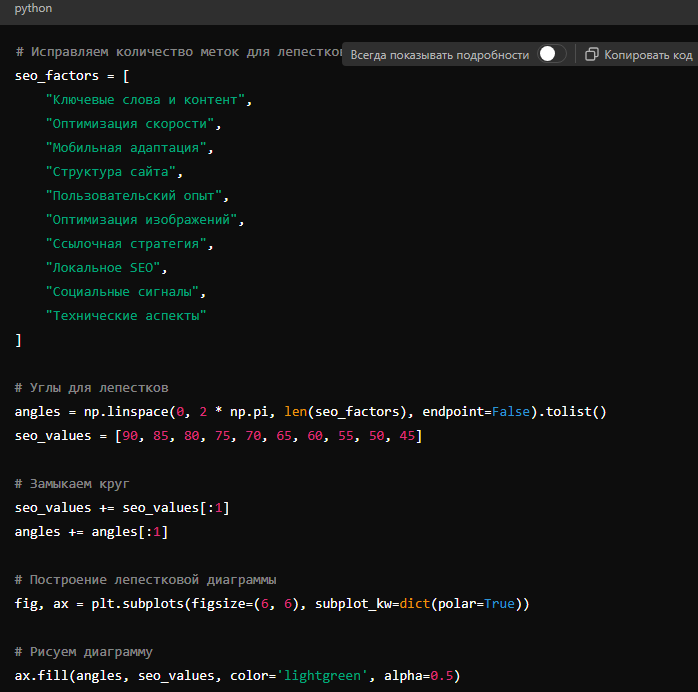Click 'plt.subplots' in the figure line
698x692 pixels.
[x=127, y=604]
